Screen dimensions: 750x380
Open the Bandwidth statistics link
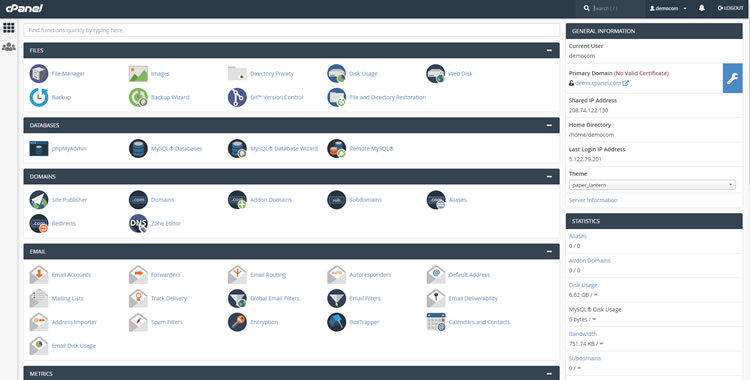[x=583, y=334]
